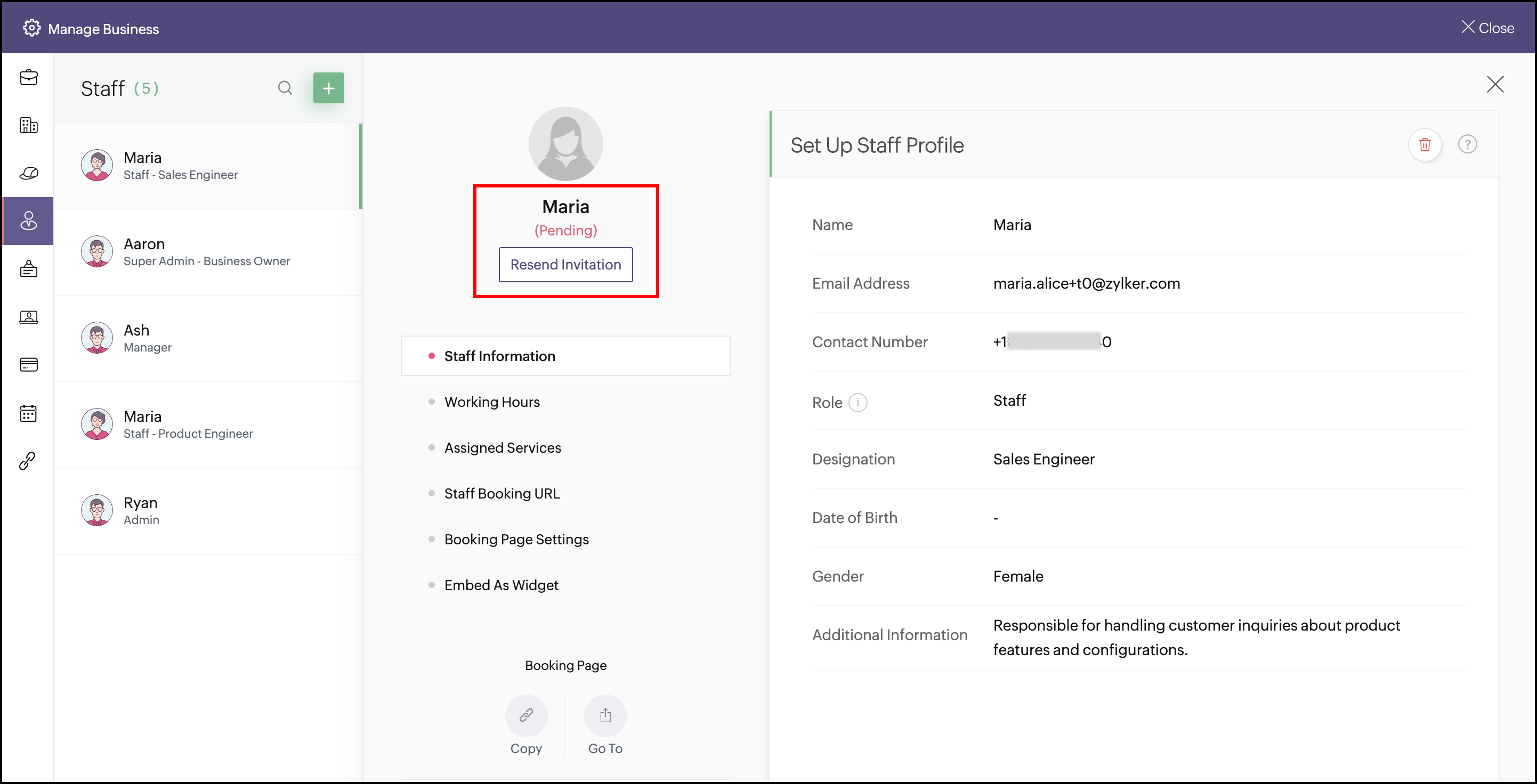
Task: Open the building workspaces icon in sidebar
Action: point(28,125)
